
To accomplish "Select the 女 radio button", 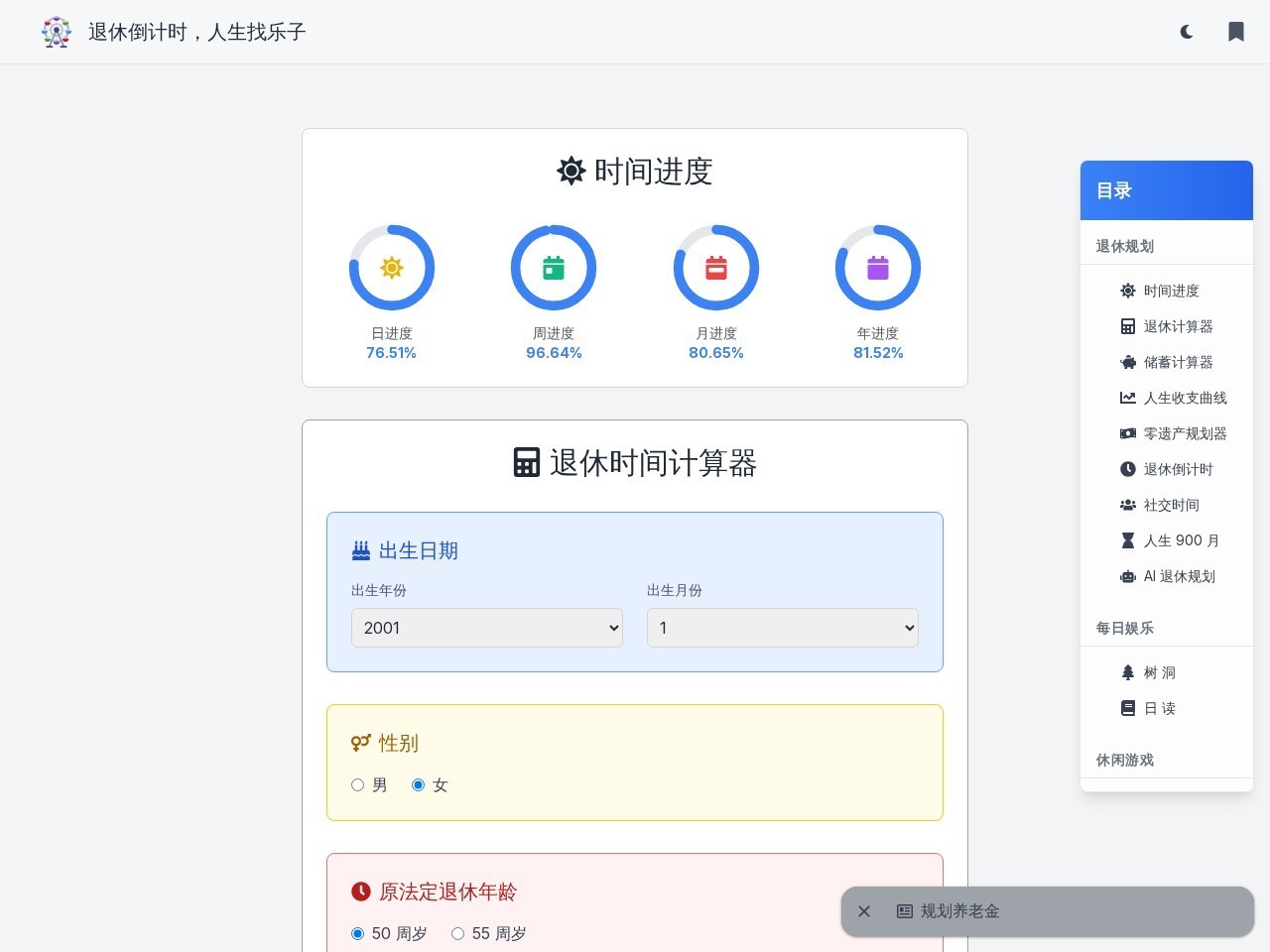I will tap(418, 784).
